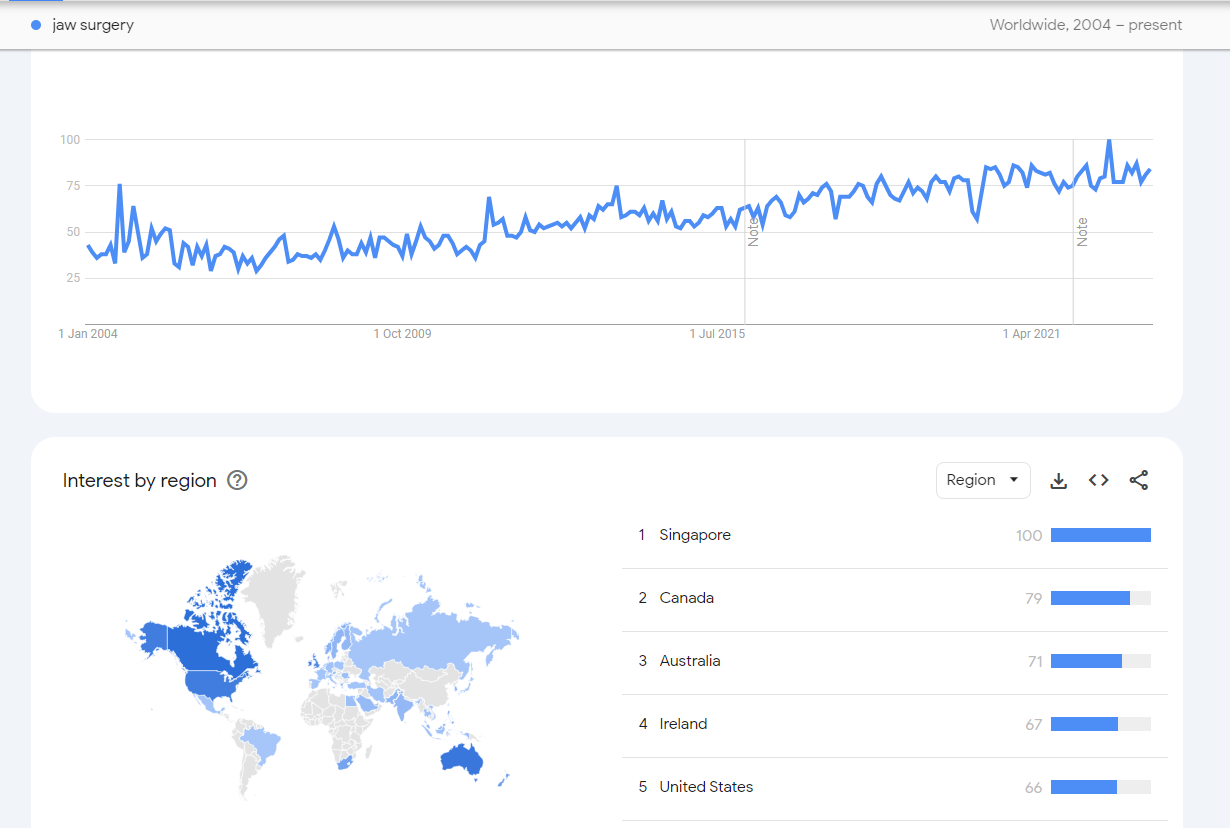This screenshot has width=1230, height=828.
Task: Select Singapore in the region list
Action: 695,535
